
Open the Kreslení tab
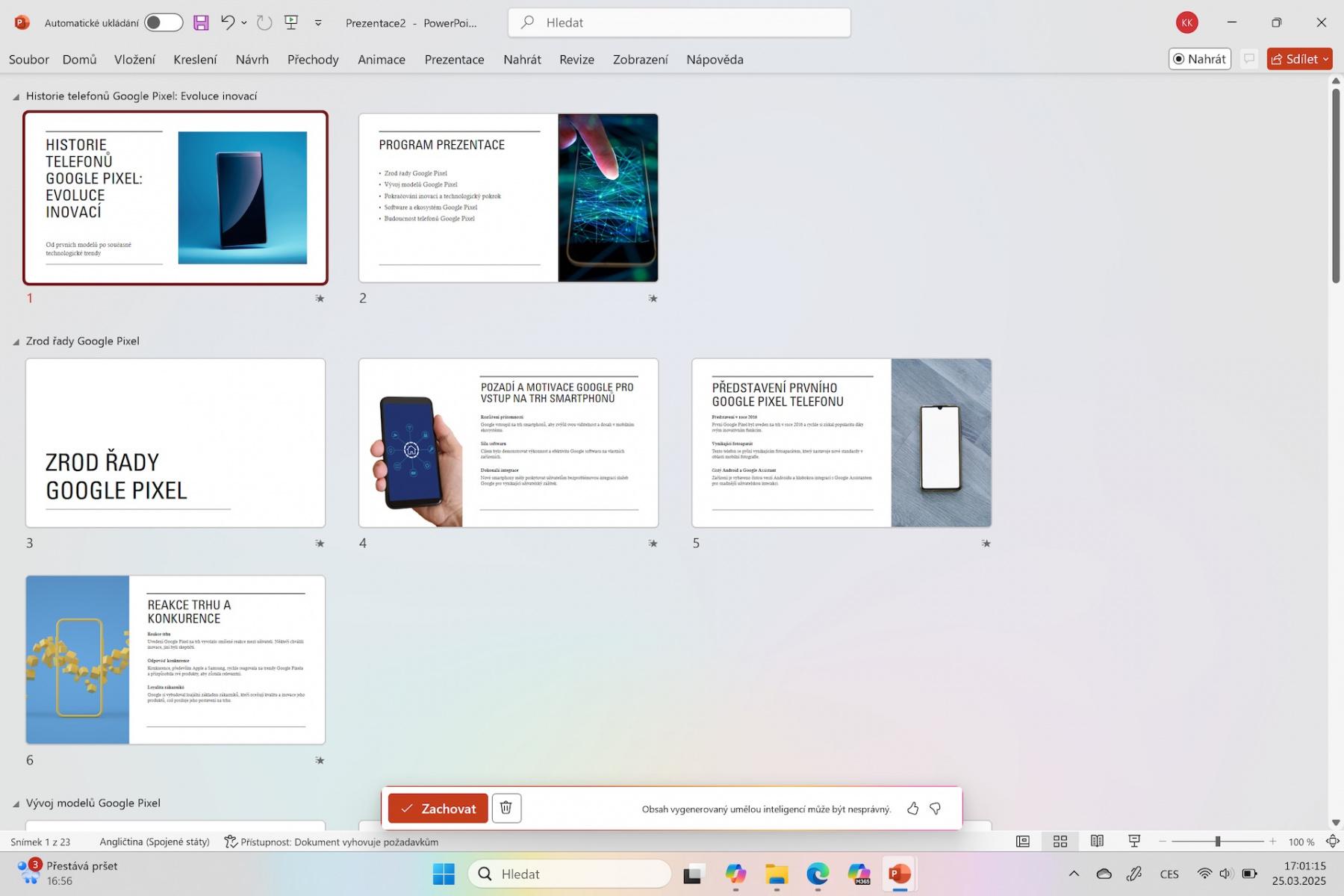point(195,59)
